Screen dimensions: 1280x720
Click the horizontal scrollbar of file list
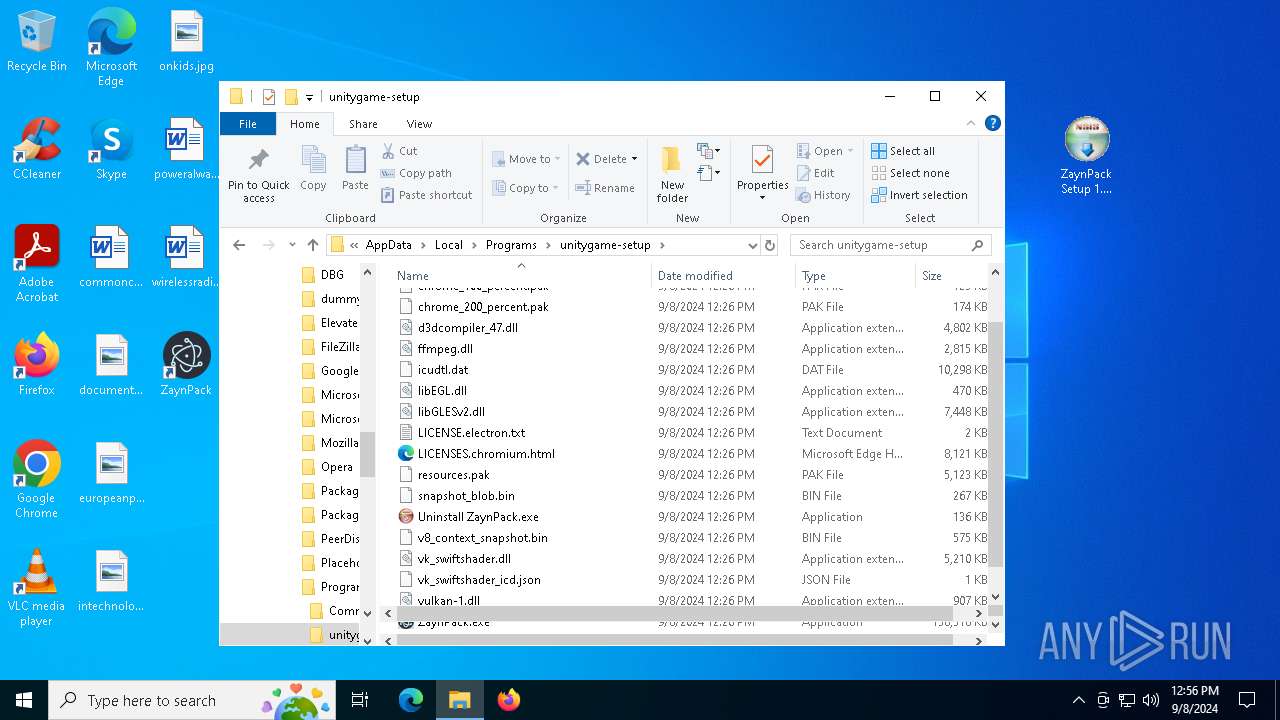pos(675,613)
